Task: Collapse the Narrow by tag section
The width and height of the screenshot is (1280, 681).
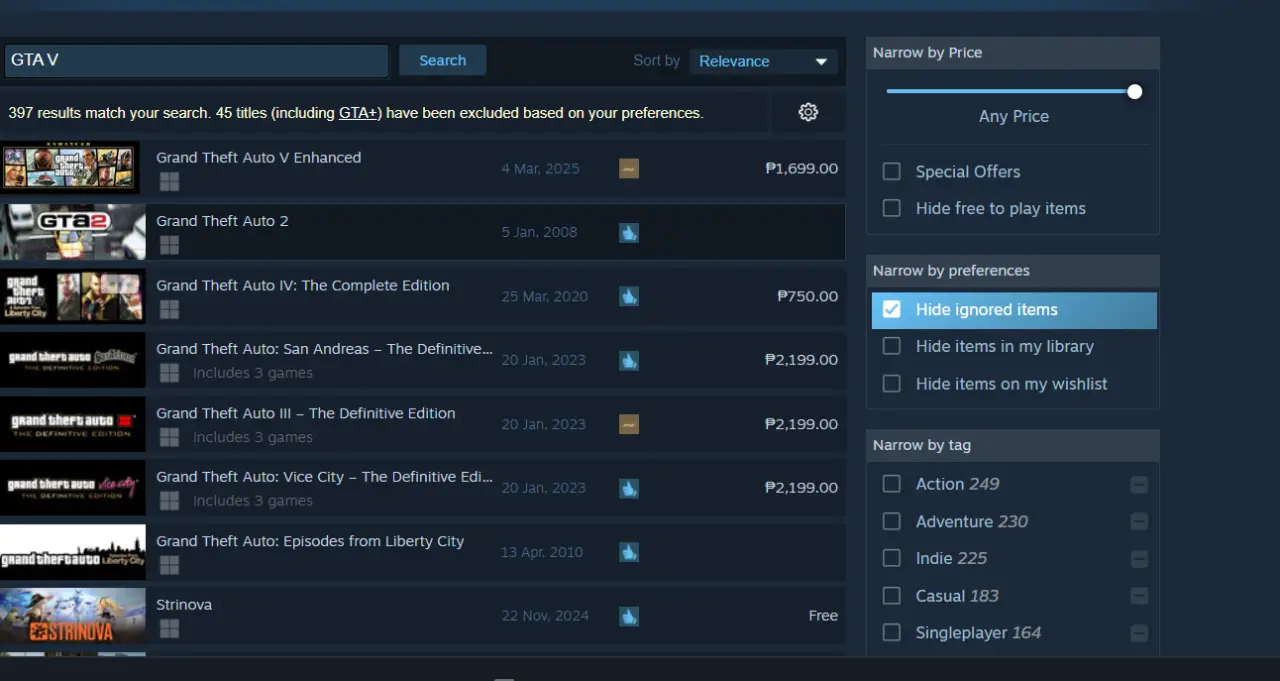Action: tap(1012, 445)
